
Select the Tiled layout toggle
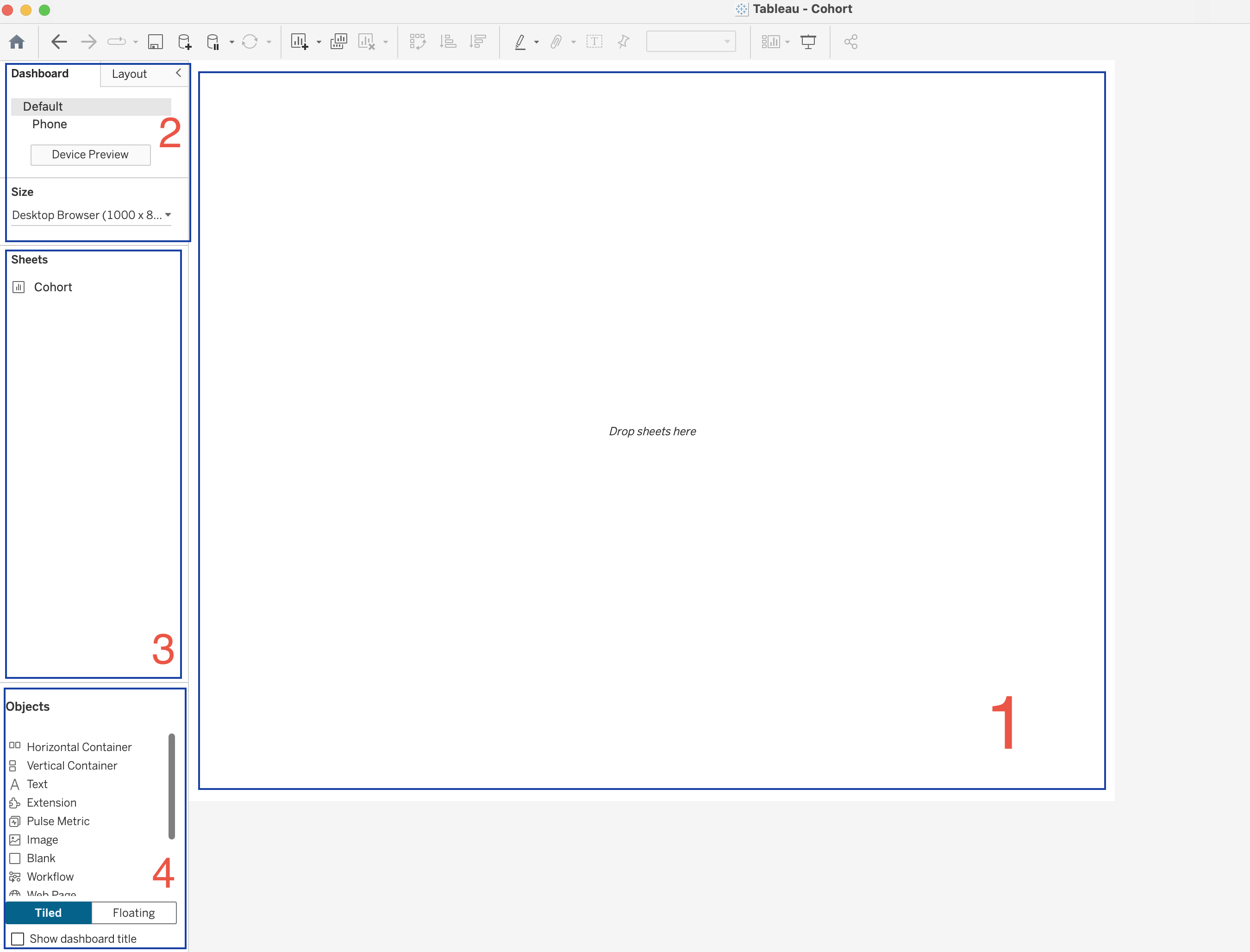click(x=48, y=913)
